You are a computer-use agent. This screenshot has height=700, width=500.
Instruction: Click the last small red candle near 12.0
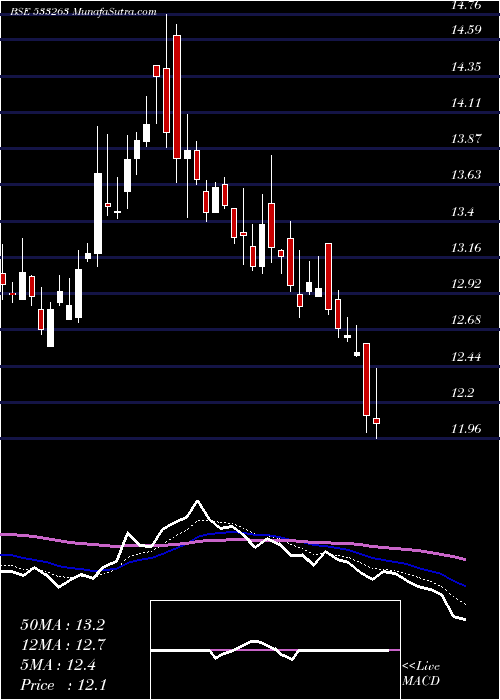tap(376, 421)
